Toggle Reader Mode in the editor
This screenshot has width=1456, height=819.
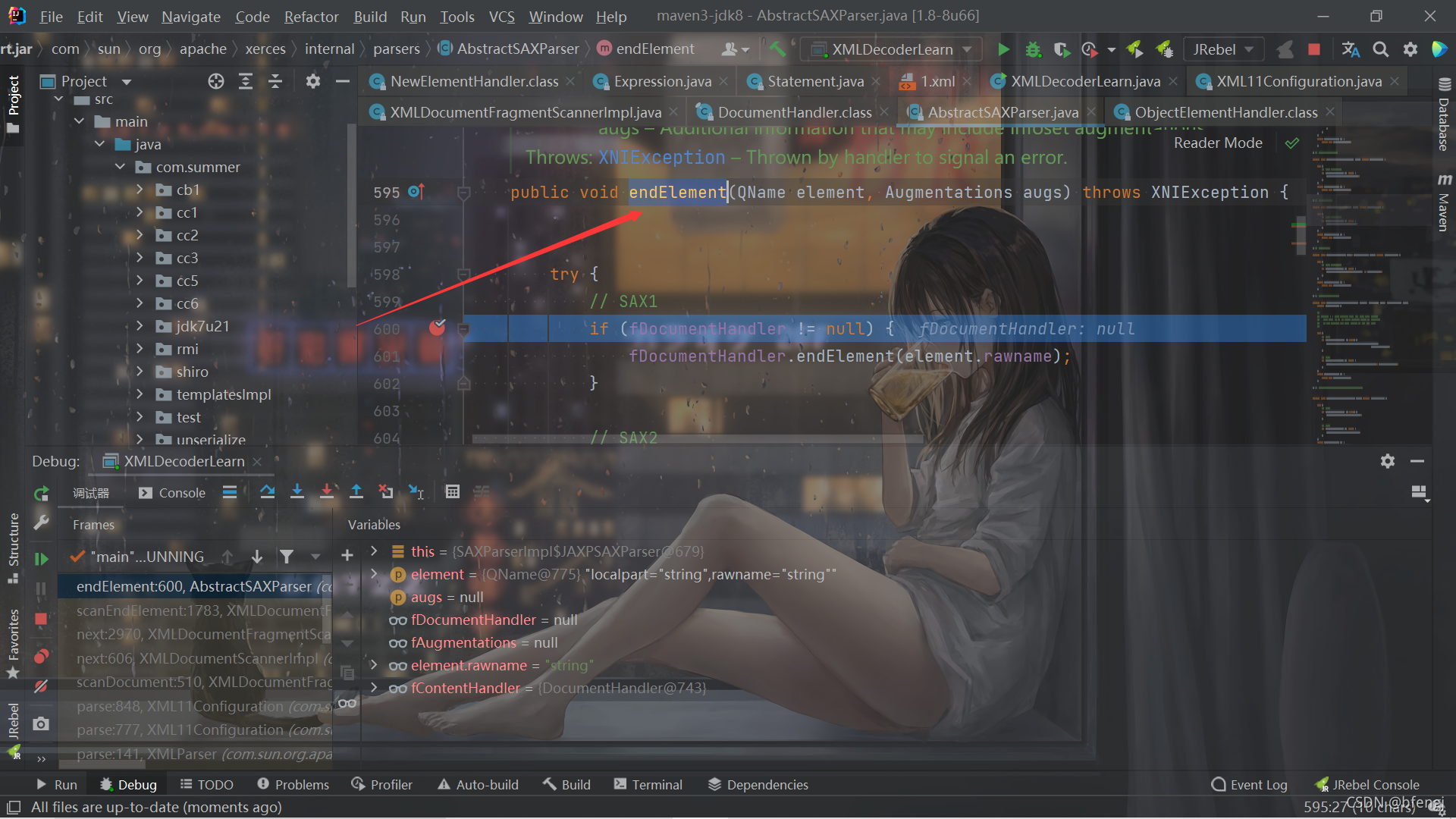point(1218,143)
